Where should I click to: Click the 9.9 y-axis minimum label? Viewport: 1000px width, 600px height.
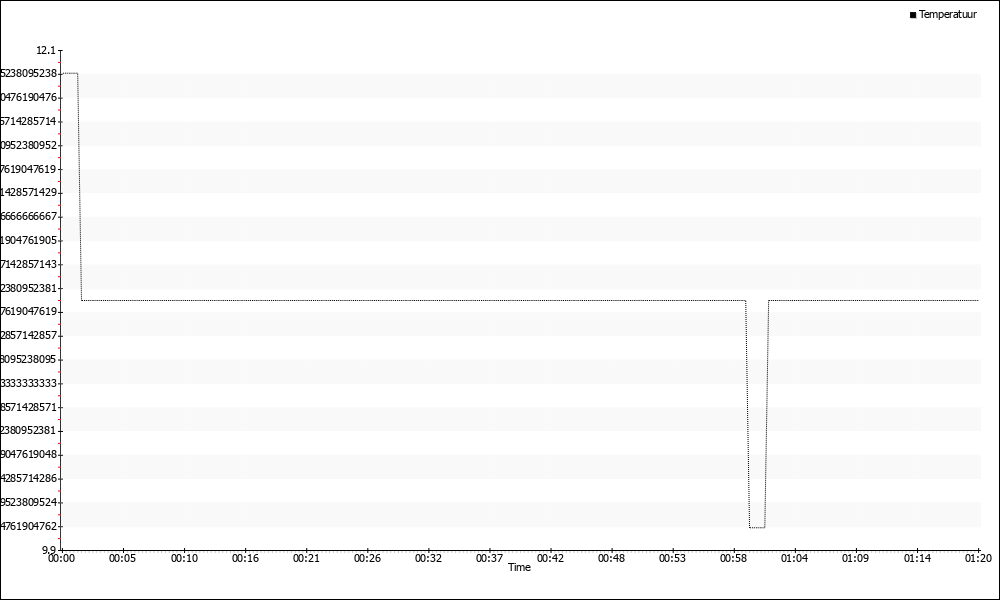[x=50, y=550]
